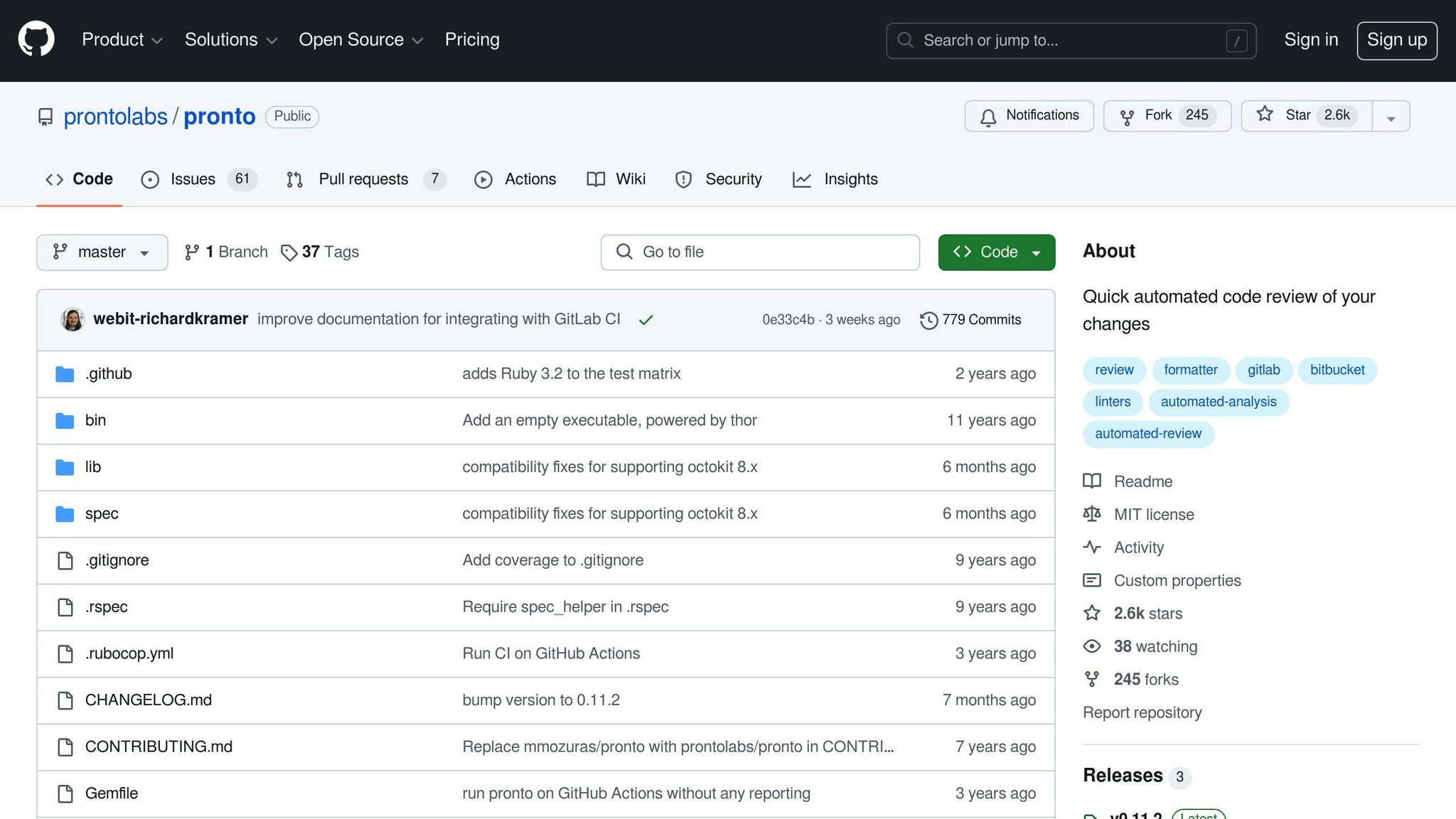Click the automated-analysis topic tag
This screenshot has width=1456, height=819.
[1218, 402]
